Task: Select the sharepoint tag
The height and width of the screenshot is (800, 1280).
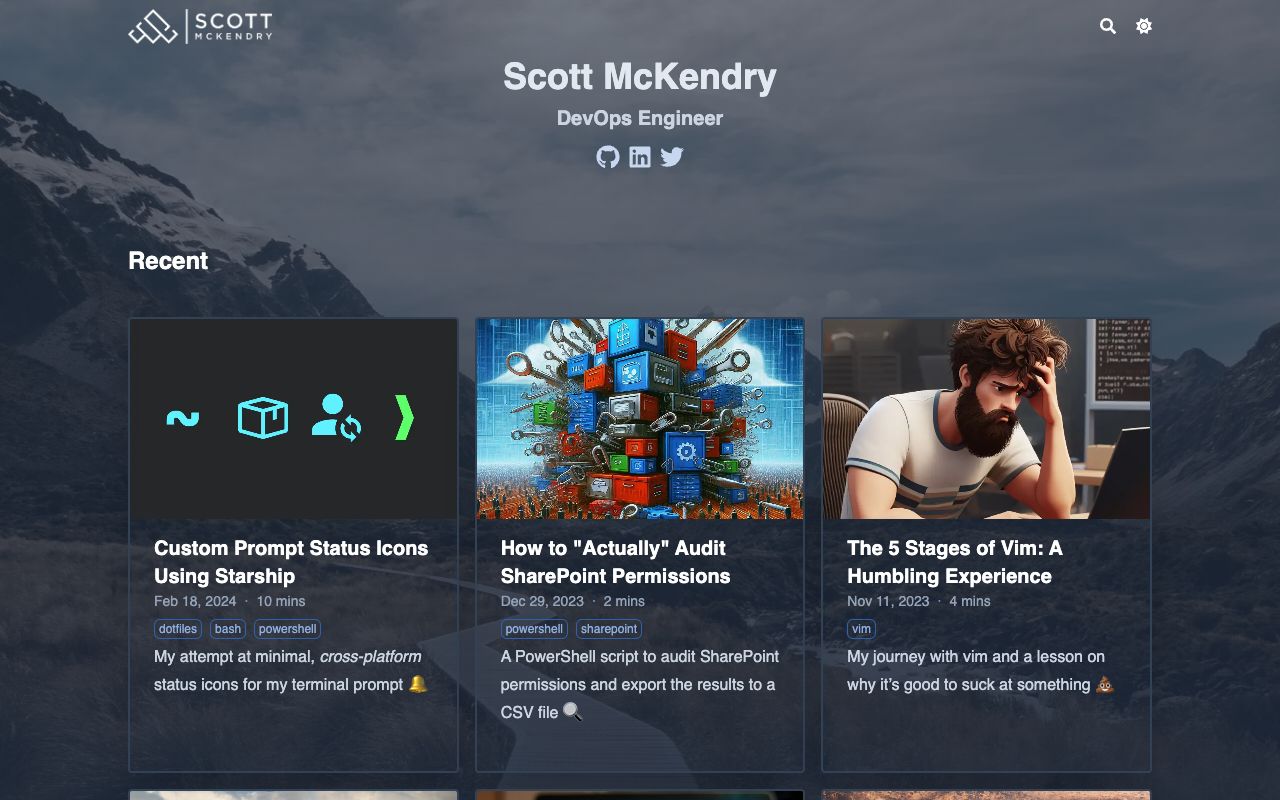Action: (609, 629)
